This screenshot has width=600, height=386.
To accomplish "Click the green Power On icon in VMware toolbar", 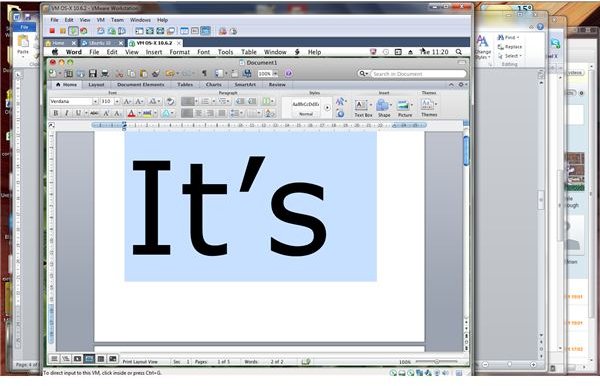I will coord(73,31).
